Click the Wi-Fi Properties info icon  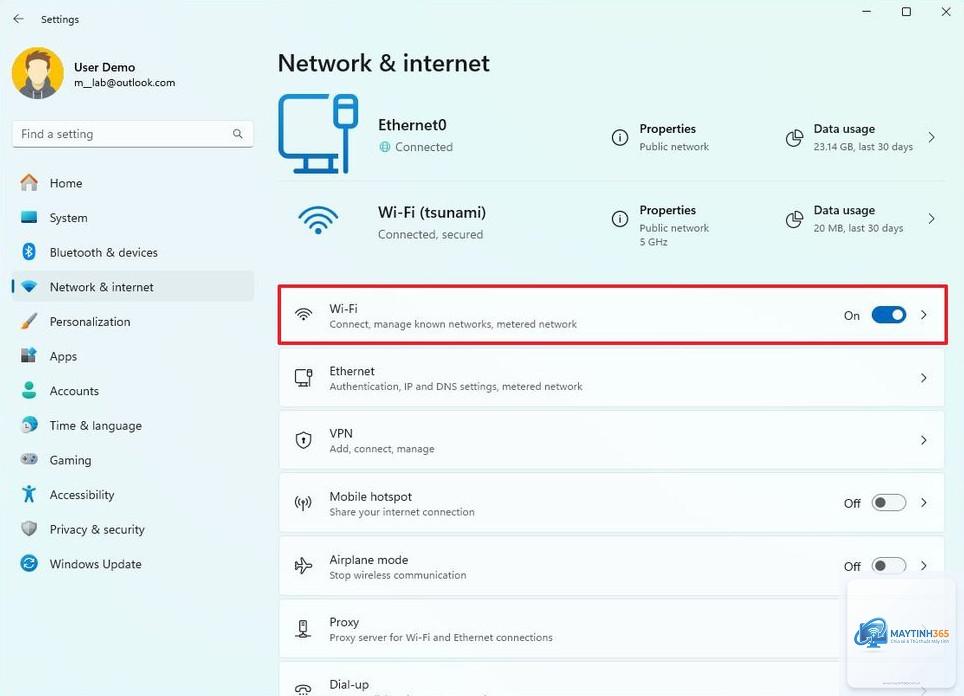tap(620, 218)
